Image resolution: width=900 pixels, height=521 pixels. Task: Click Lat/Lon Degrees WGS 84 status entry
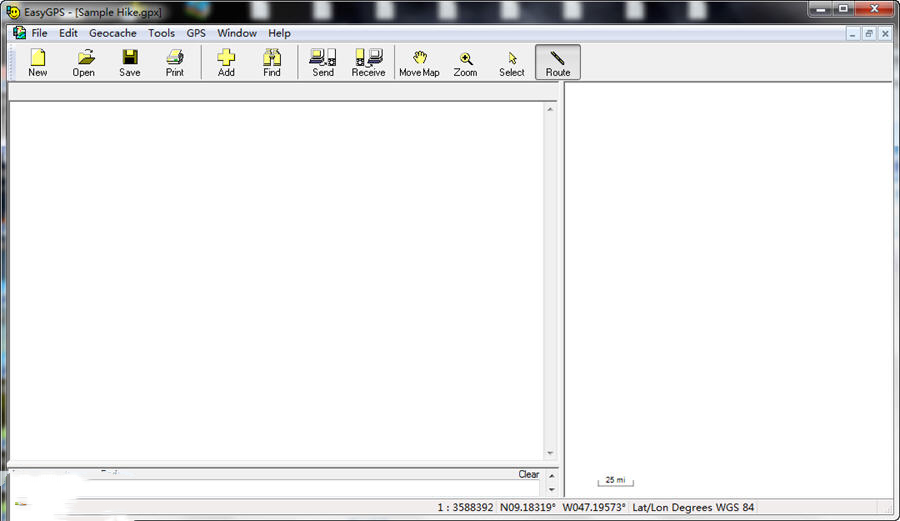point(693,507)
